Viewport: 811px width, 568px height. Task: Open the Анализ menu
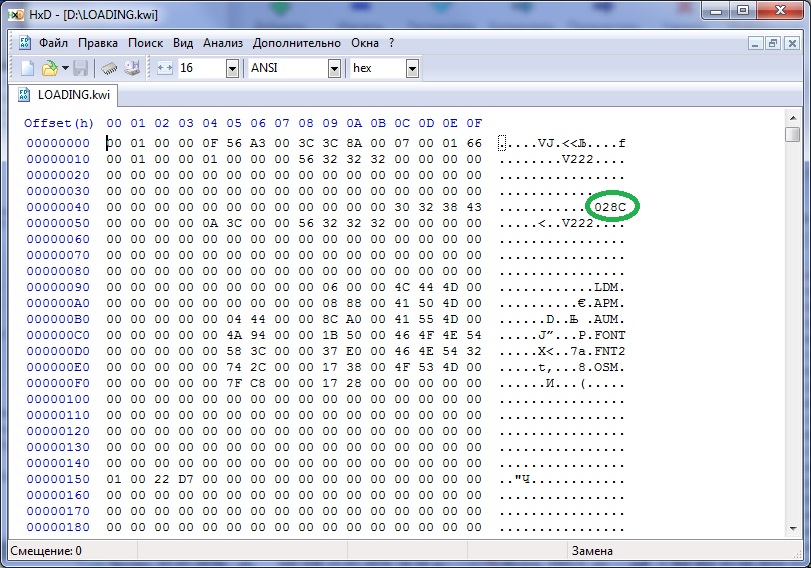pyautogui.click(x=223, y=43)
